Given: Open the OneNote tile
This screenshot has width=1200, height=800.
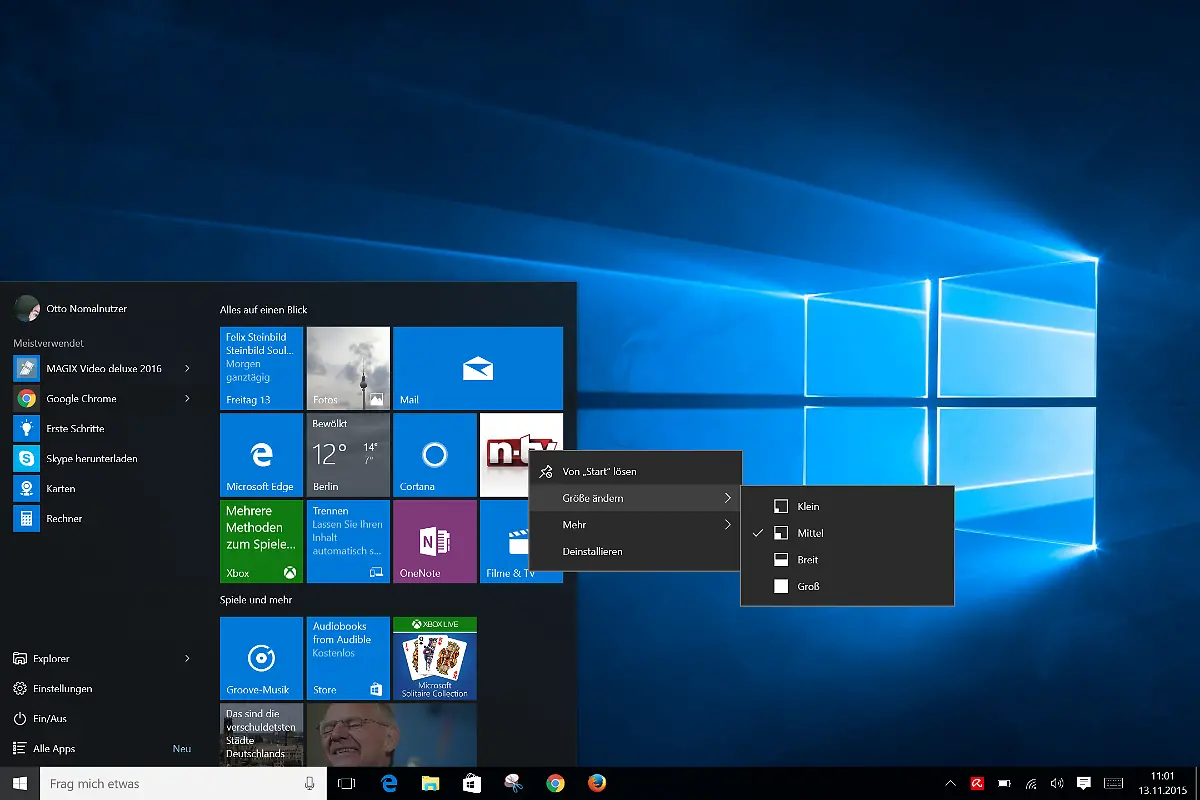Looking at the screenshot, I should pos(434,541).
